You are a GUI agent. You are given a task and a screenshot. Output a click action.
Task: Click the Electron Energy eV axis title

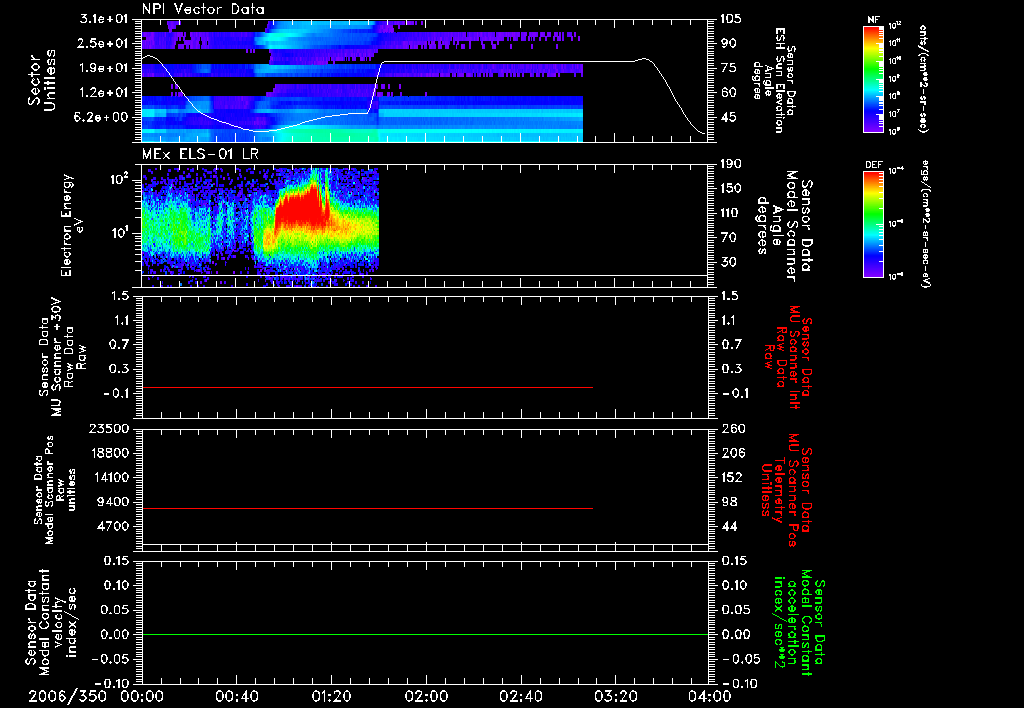pos(72,225)
